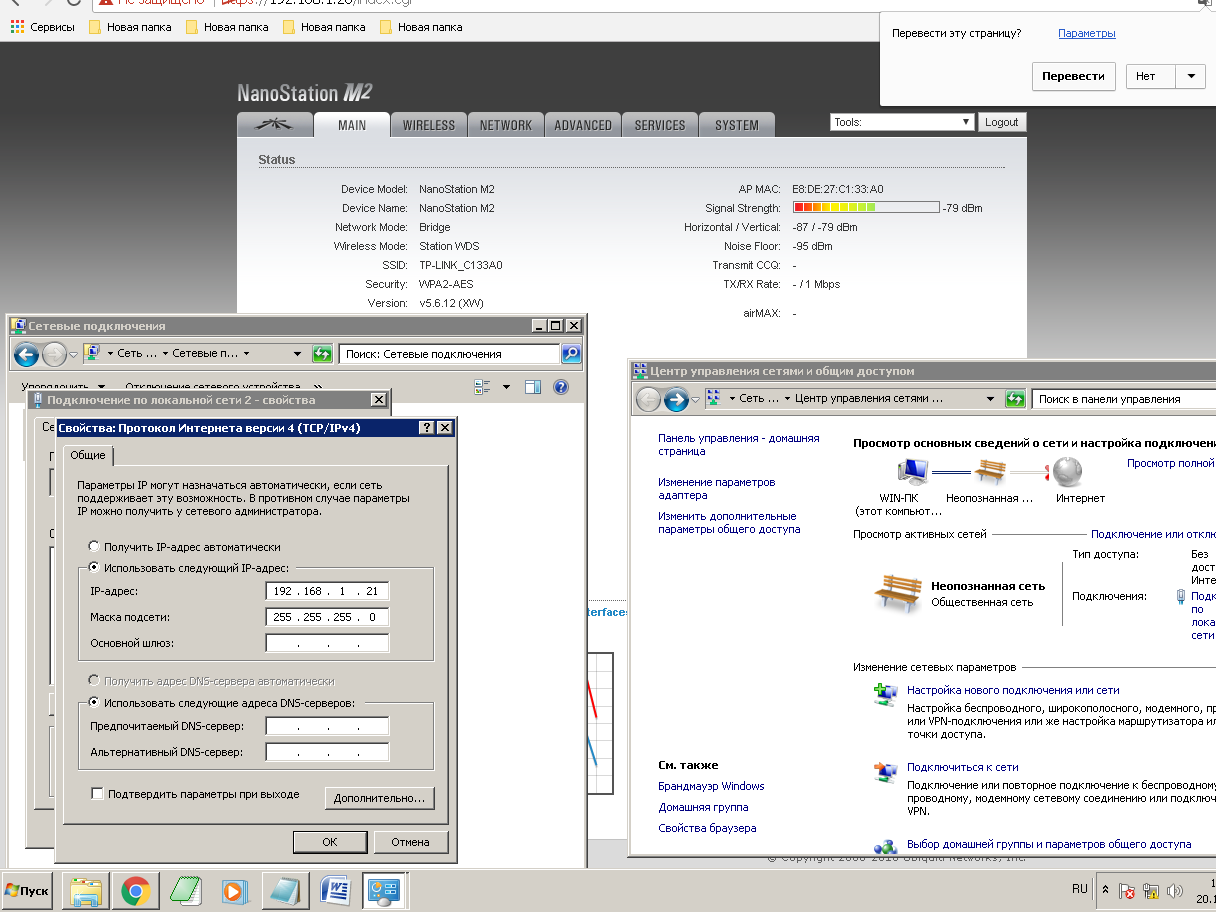Open address history dropdown in Центр управления сетями
This screenshot has width=1216, height=912.
991,399
